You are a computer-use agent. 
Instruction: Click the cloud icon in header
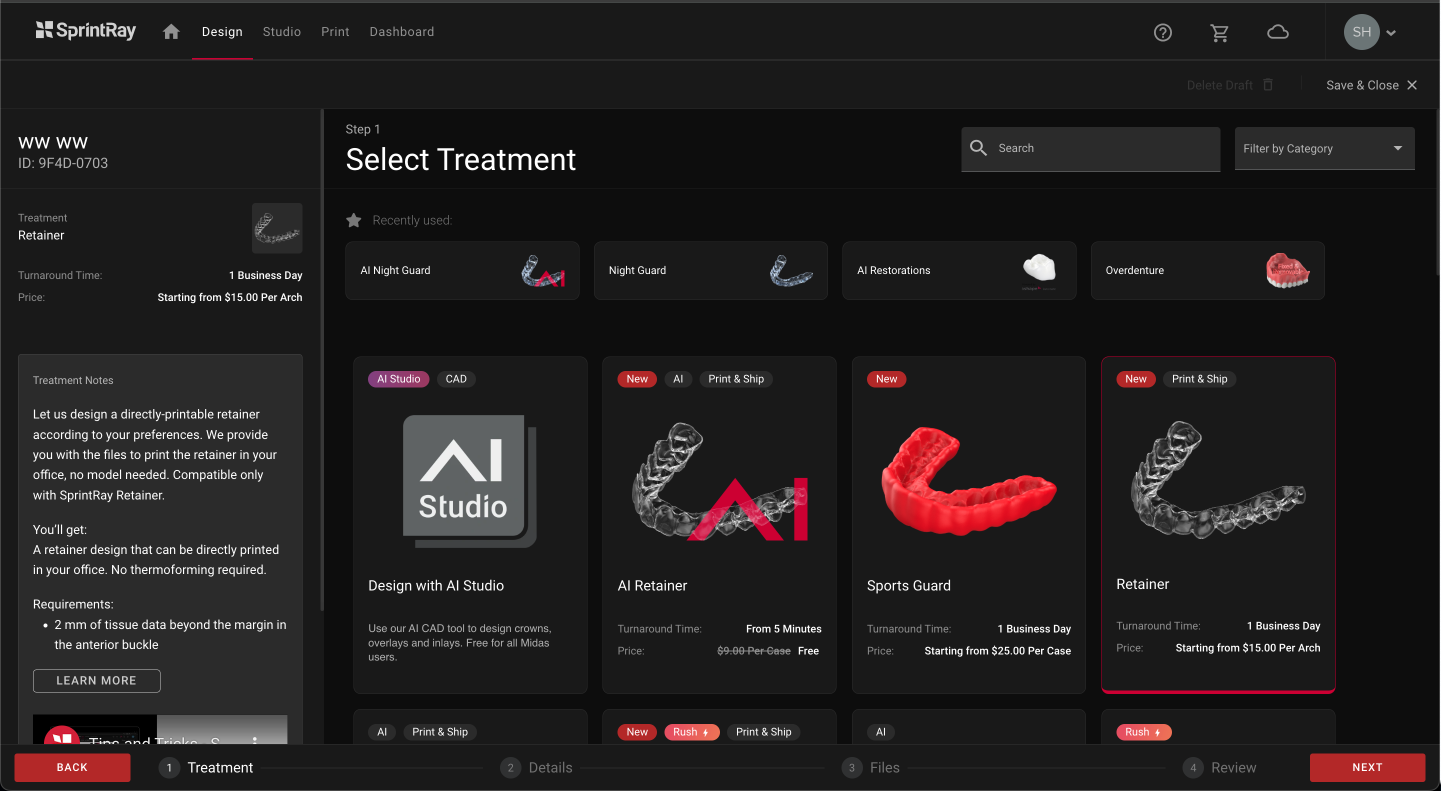pyautogui.click(x=1277, y=32)
